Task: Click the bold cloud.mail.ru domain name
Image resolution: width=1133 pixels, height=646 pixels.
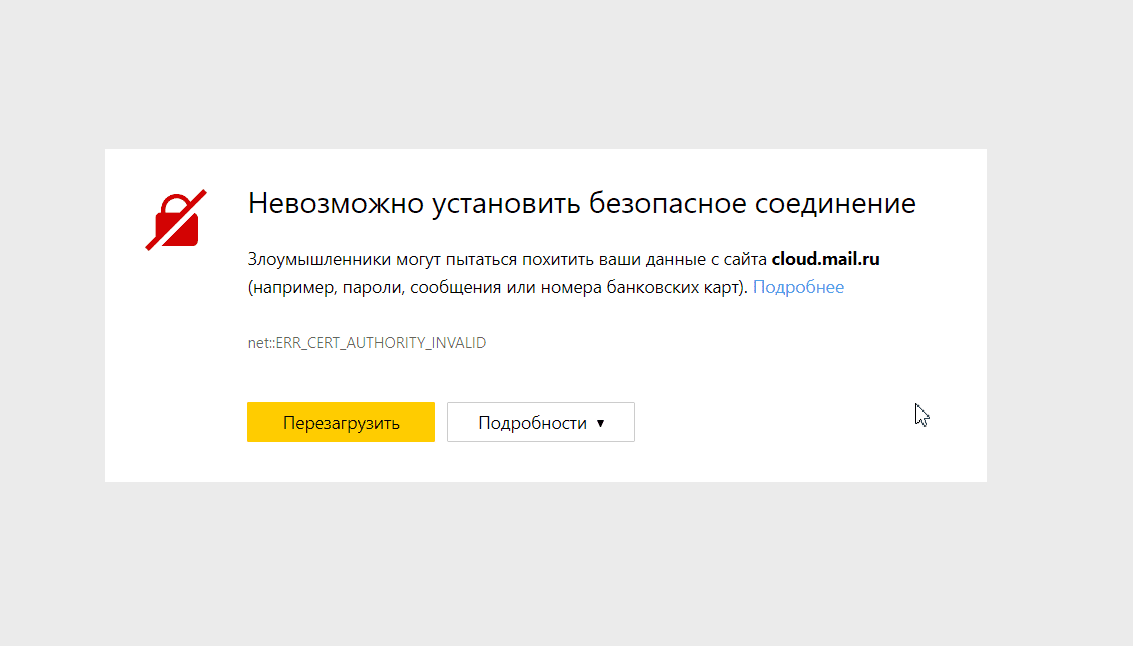Action: 825,259
